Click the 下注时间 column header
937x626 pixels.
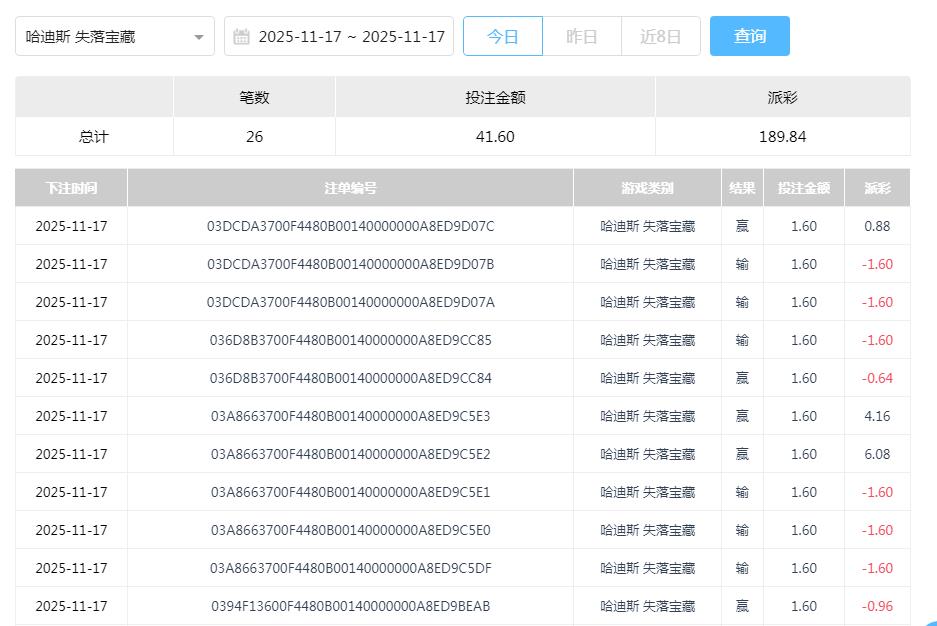[x=70, y=187]
